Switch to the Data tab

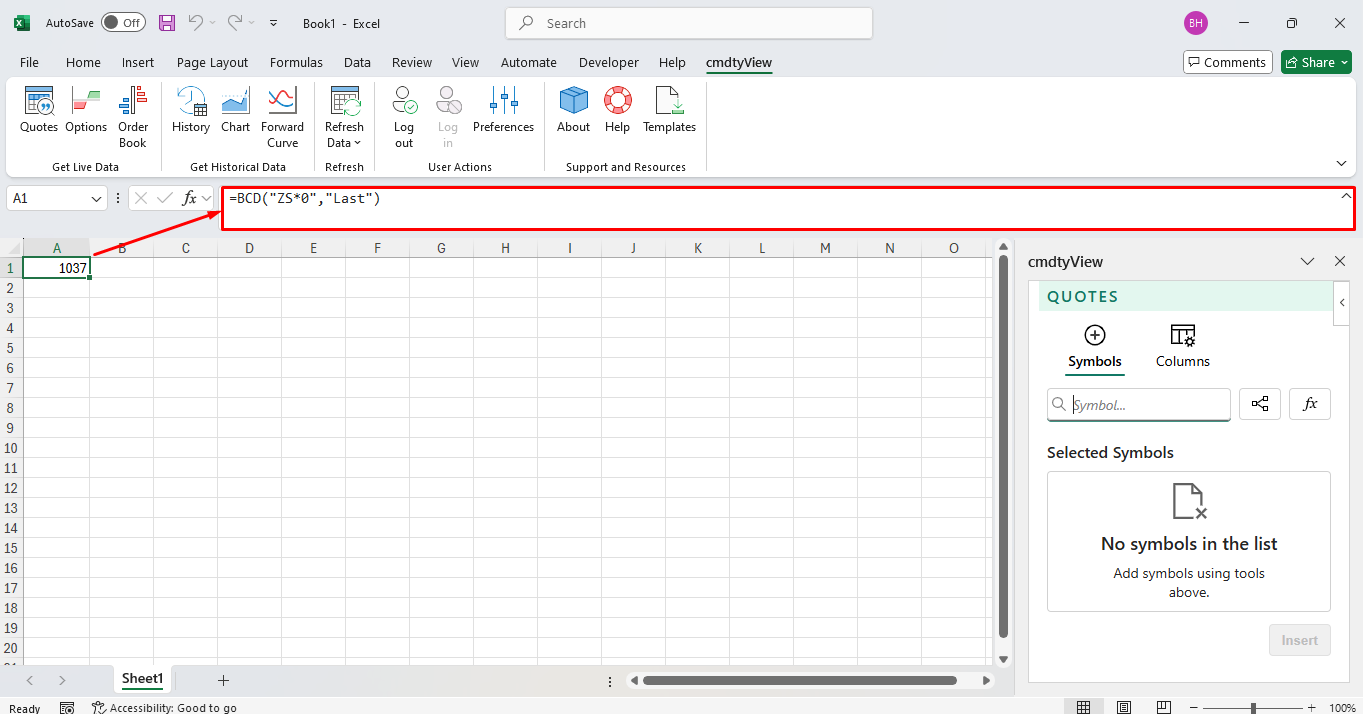pos(357,62)
